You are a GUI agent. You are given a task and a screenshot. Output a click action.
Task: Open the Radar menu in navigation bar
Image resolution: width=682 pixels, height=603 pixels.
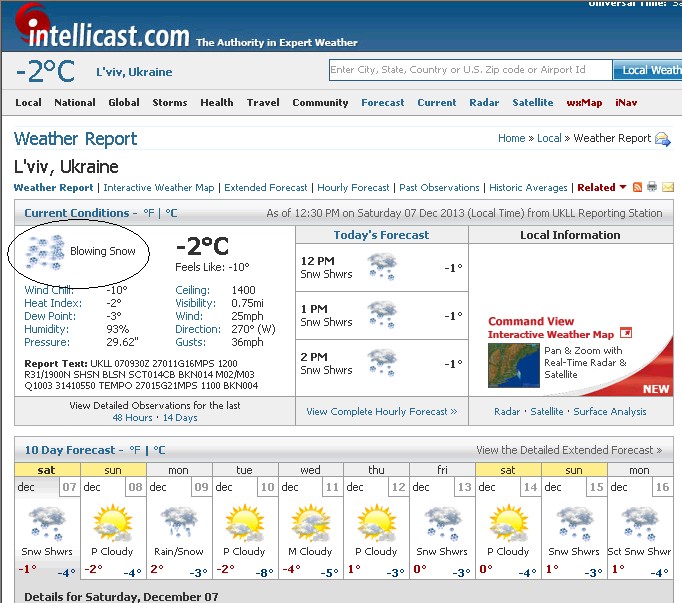click(484, 102)
